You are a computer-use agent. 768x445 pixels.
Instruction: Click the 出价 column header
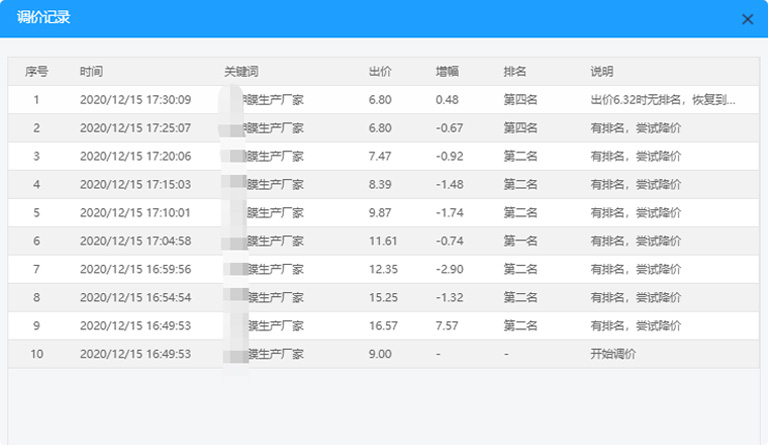pyautogui.click(x=380, y=72)
